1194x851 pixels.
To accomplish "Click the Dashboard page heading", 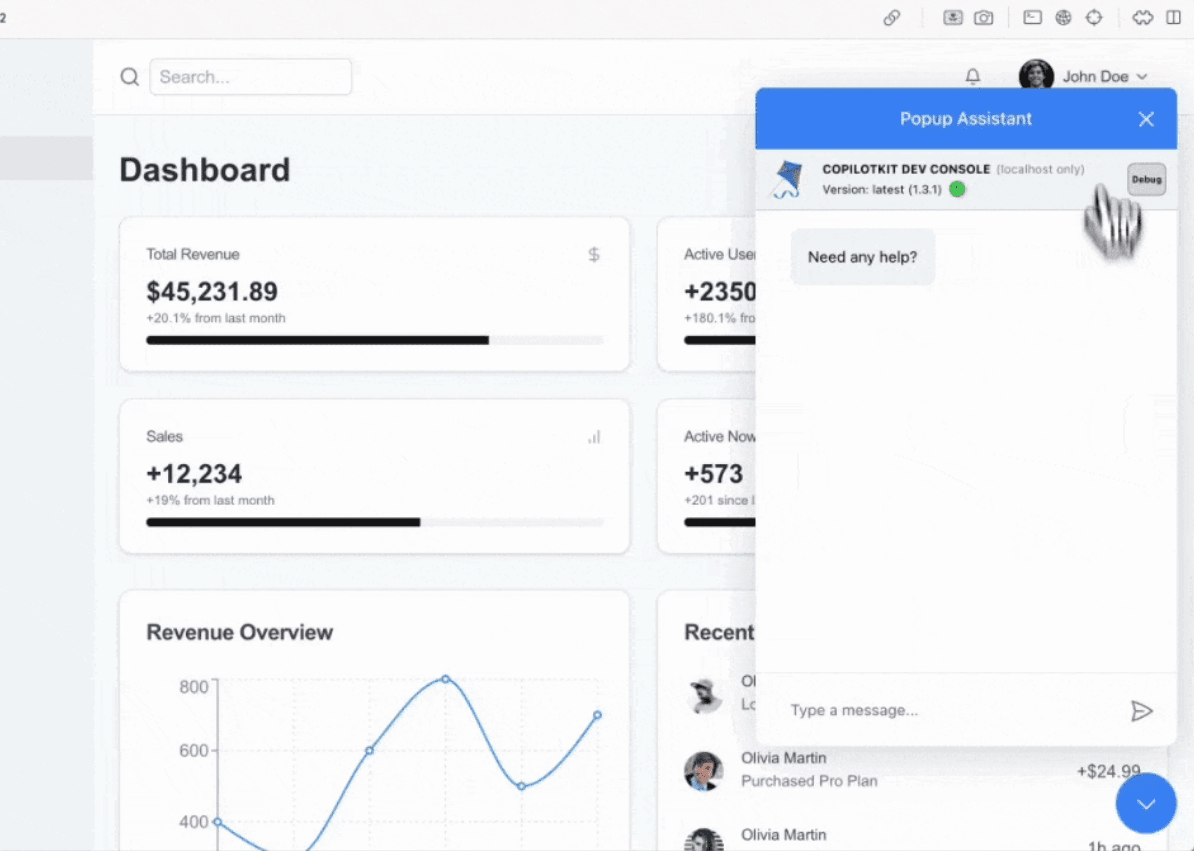I will (x=205, y=170).
